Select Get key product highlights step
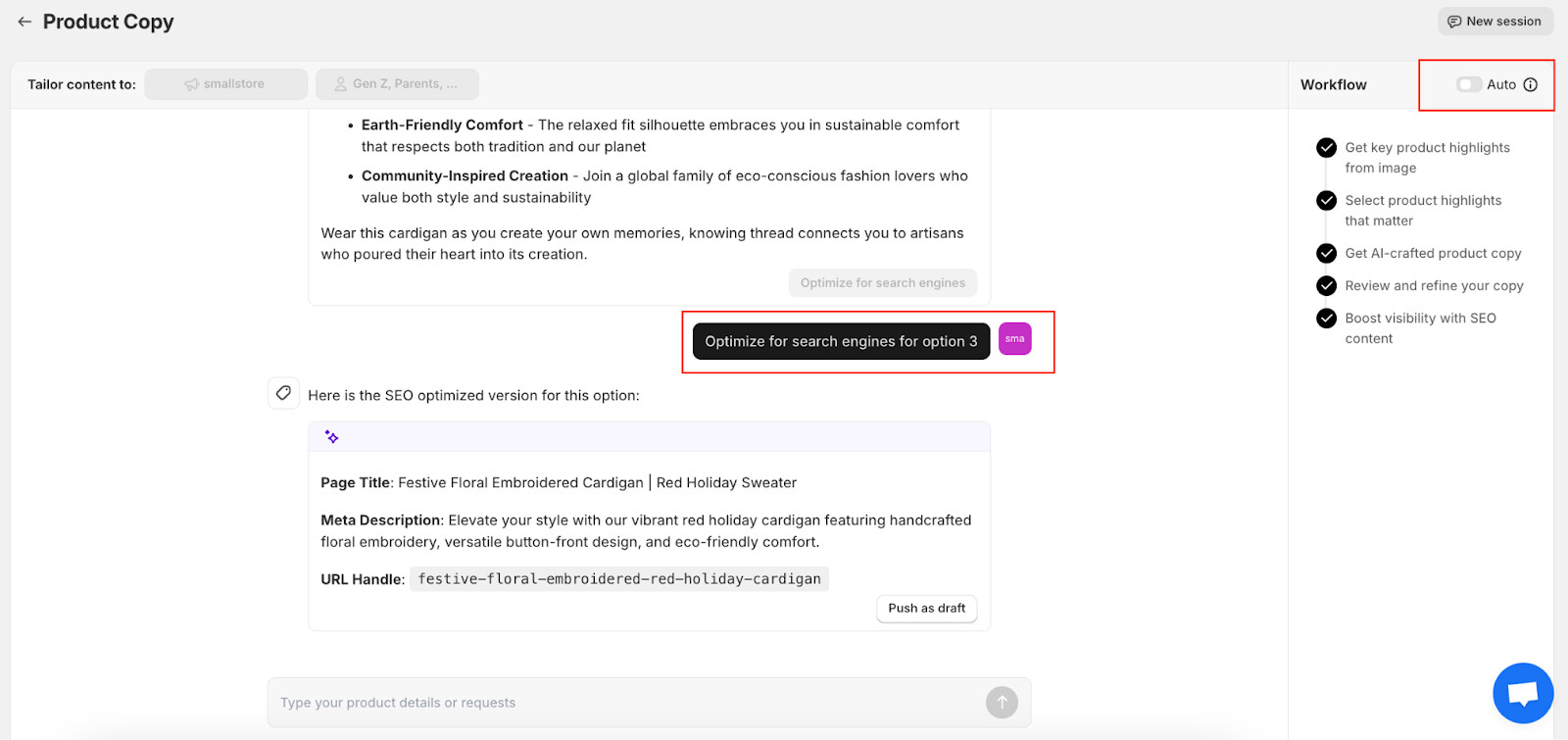1568x740 pixels. [1427, 158]
